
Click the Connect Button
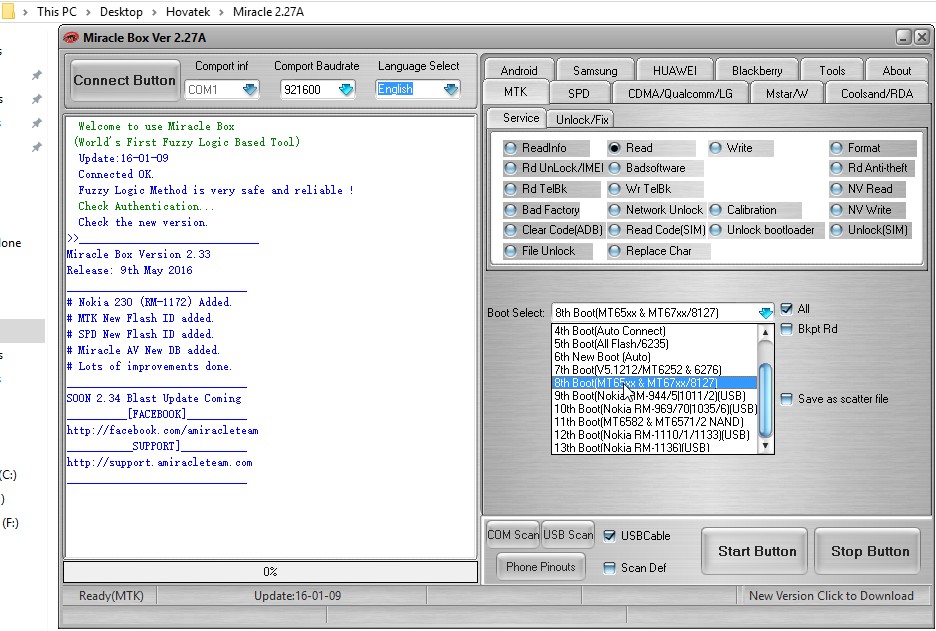coord(125,81)
